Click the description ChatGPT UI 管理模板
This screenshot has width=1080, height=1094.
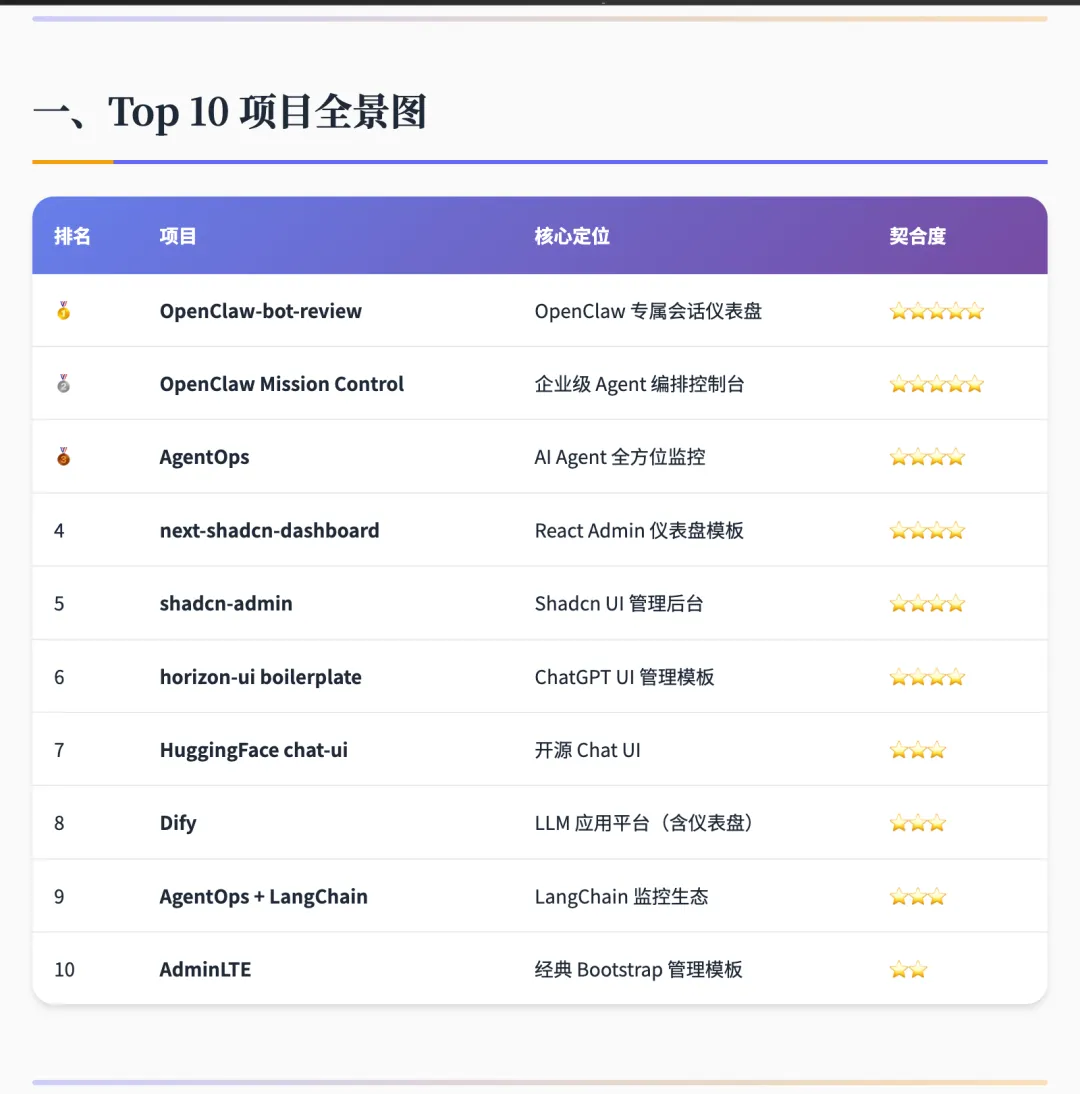click(x=624, y=677)
